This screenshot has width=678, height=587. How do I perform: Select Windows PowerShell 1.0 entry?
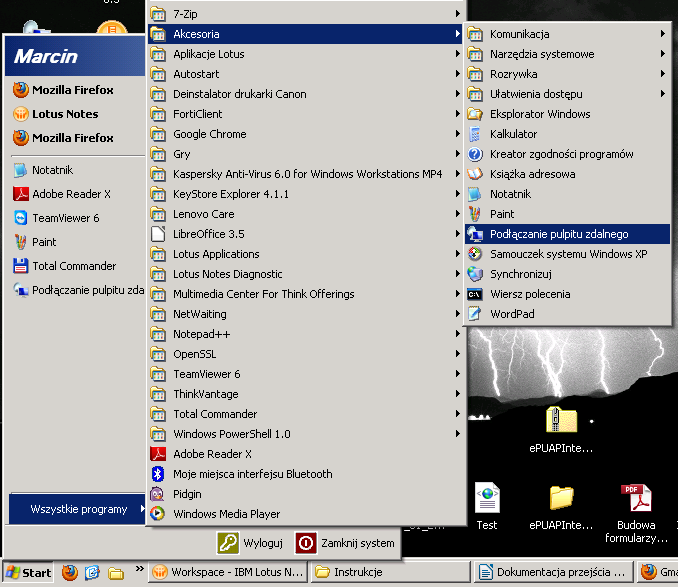pyautogui.click(x=305, y=434)
